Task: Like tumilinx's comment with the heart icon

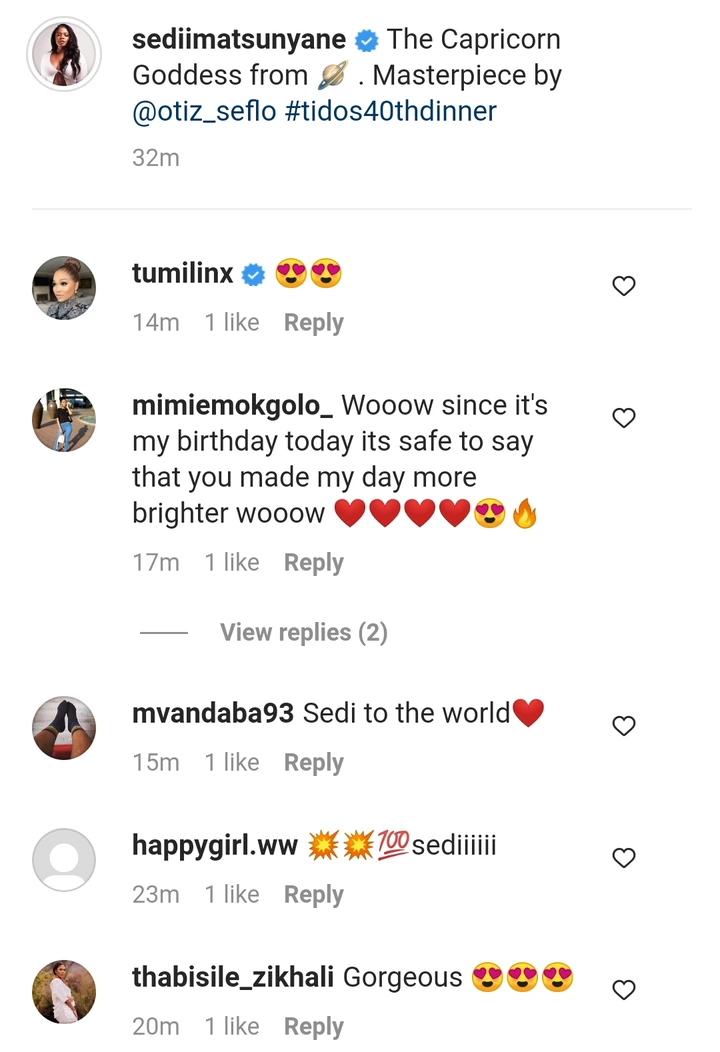Action: coord(624,287)
